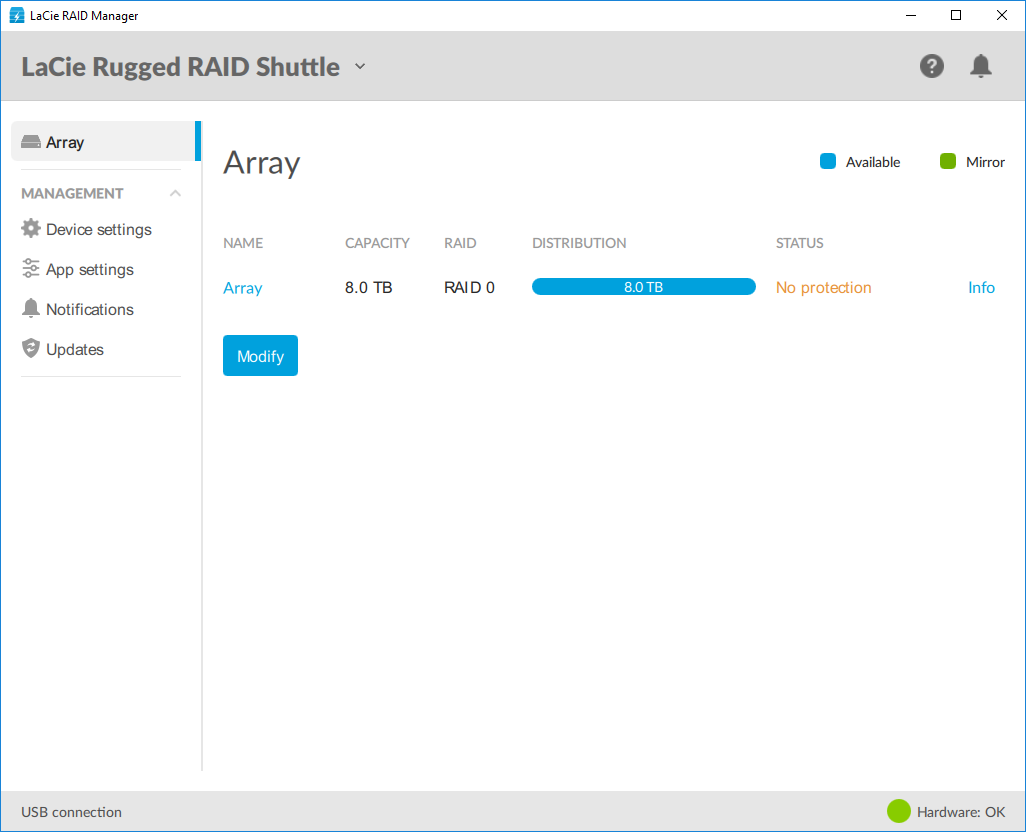This screenshot has width=1026, height=832.
Task: Minimize the LaCie RAID Manager window
Action: (x=910, y=15)
